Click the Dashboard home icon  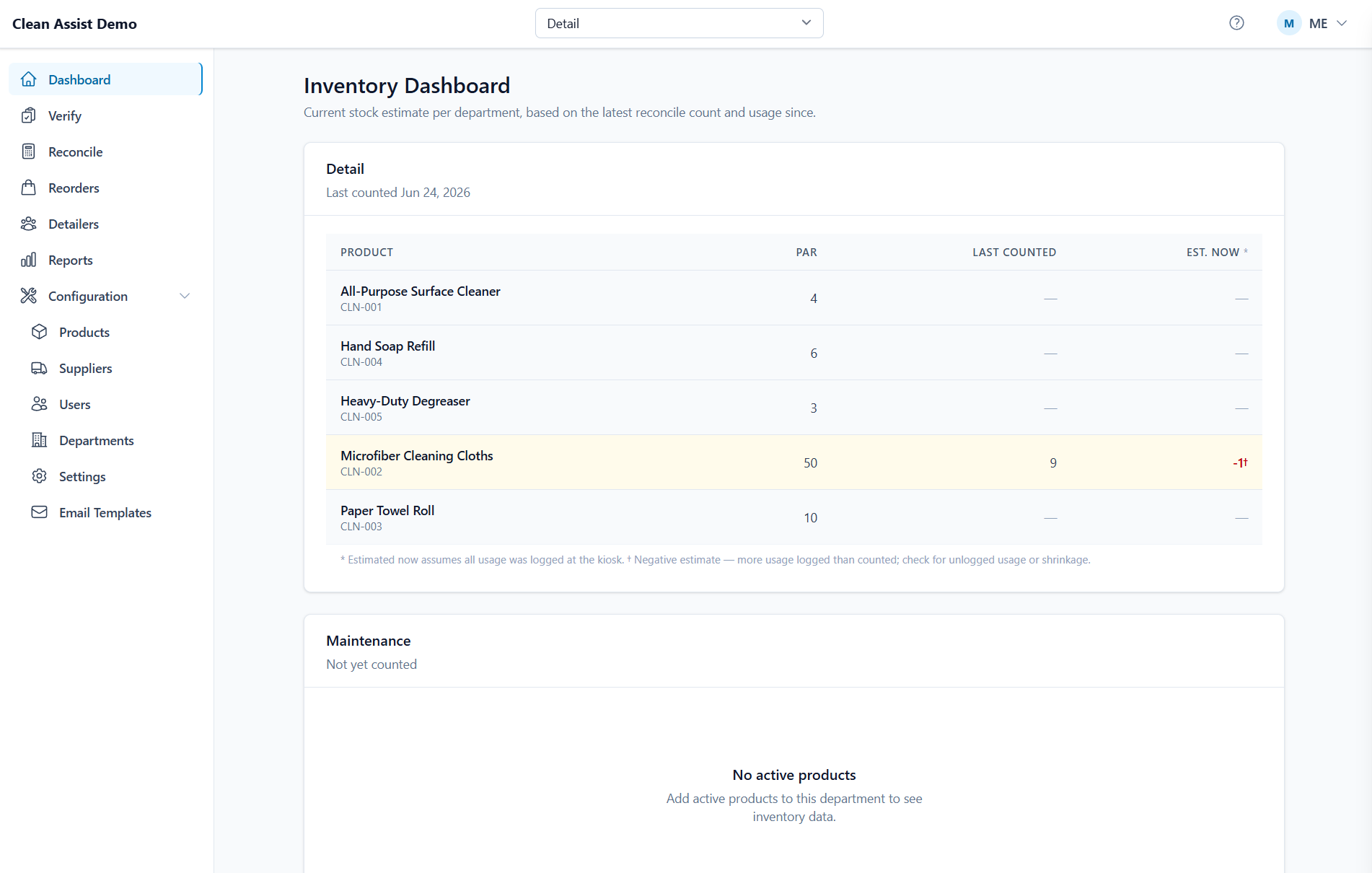tap(29, 79)
